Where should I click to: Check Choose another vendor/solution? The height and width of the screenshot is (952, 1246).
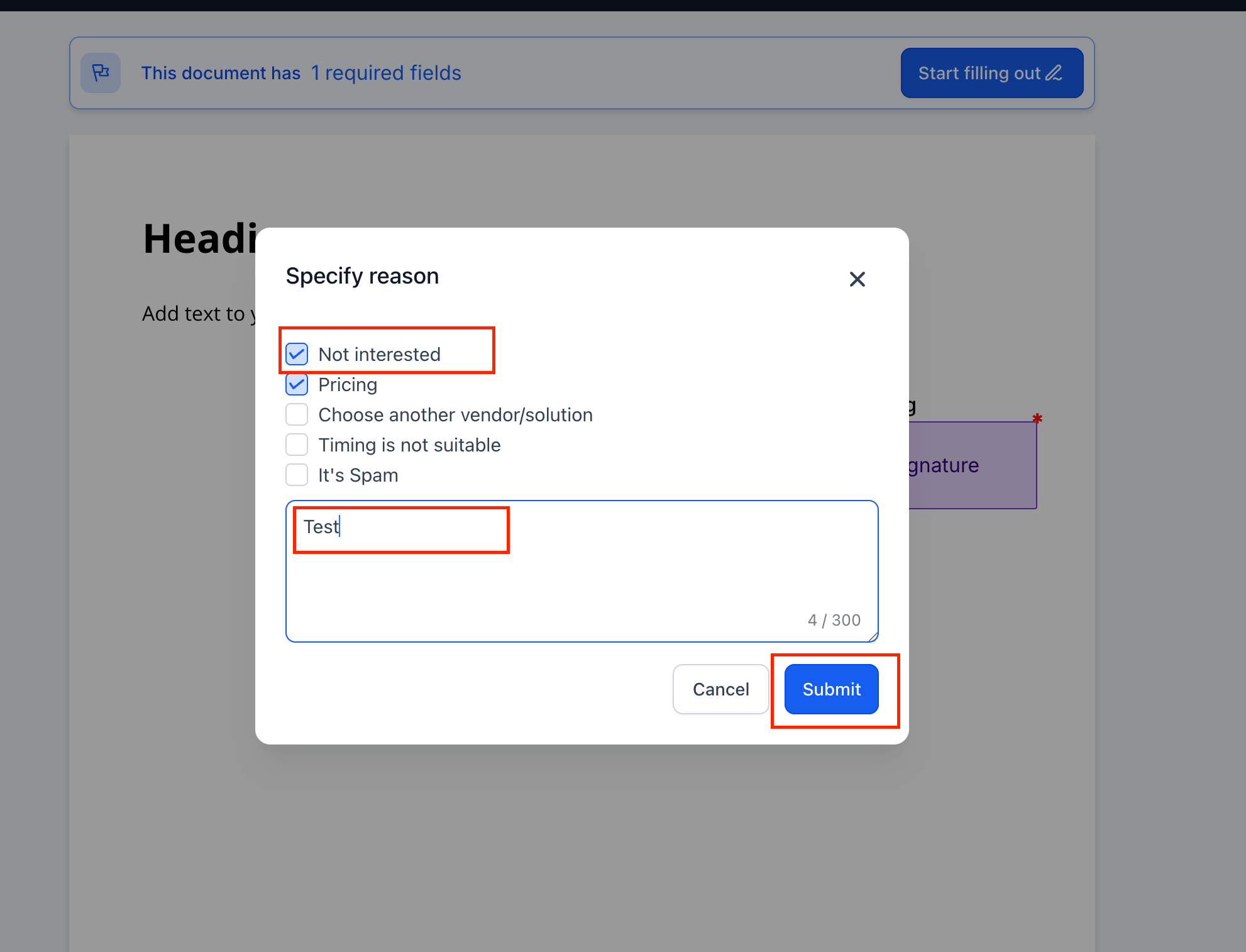pos(297,414)
